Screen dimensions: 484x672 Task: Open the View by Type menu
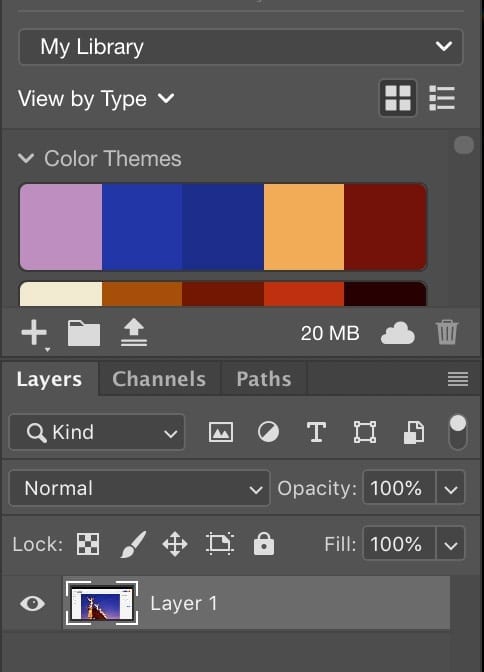pyautogui.click(x=96, y=99)
